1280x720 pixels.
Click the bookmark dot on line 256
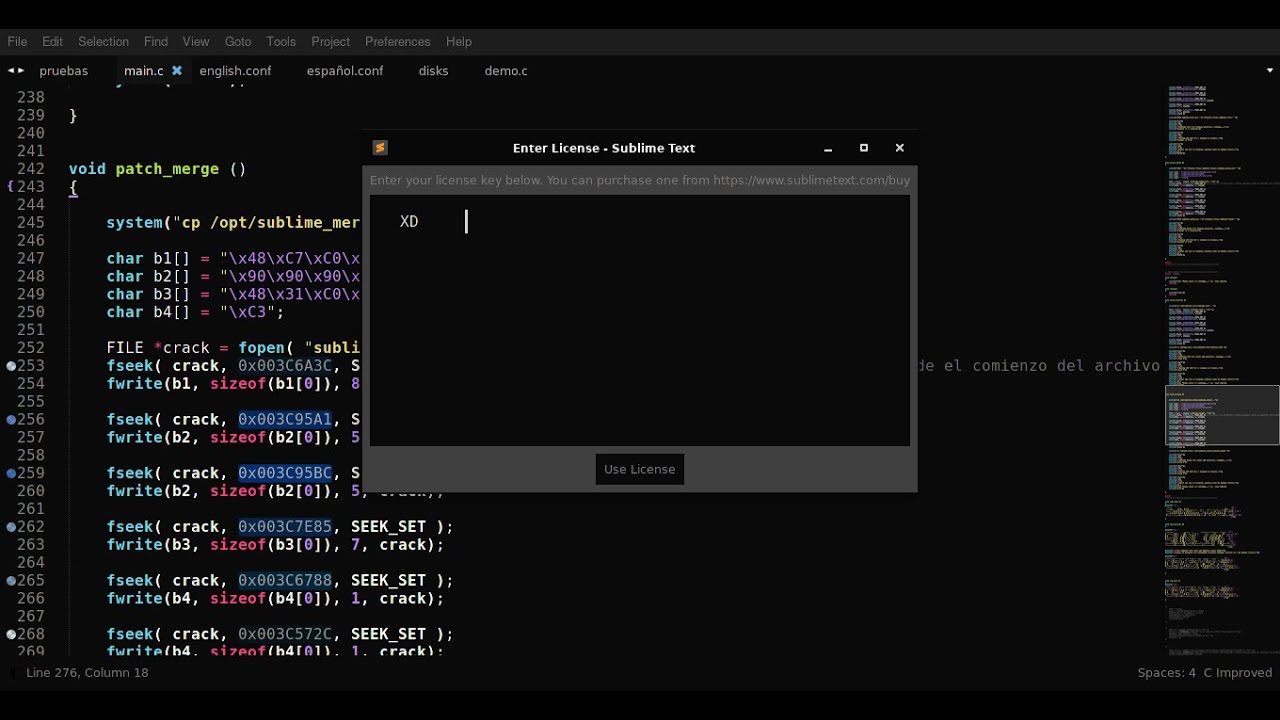click(11, 420)
